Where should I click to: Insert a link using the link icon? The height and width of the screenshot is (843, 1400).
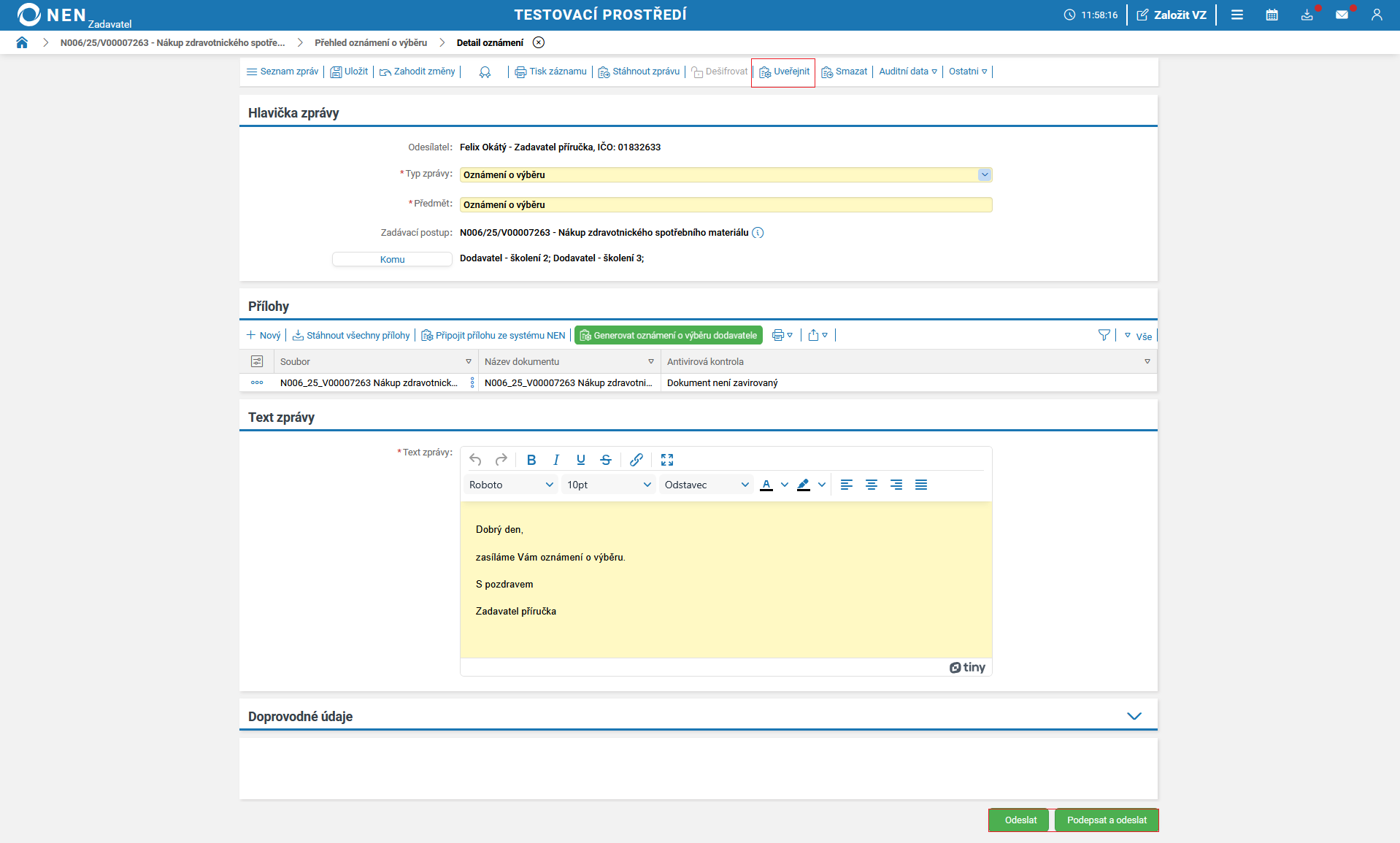coord(636,460)
